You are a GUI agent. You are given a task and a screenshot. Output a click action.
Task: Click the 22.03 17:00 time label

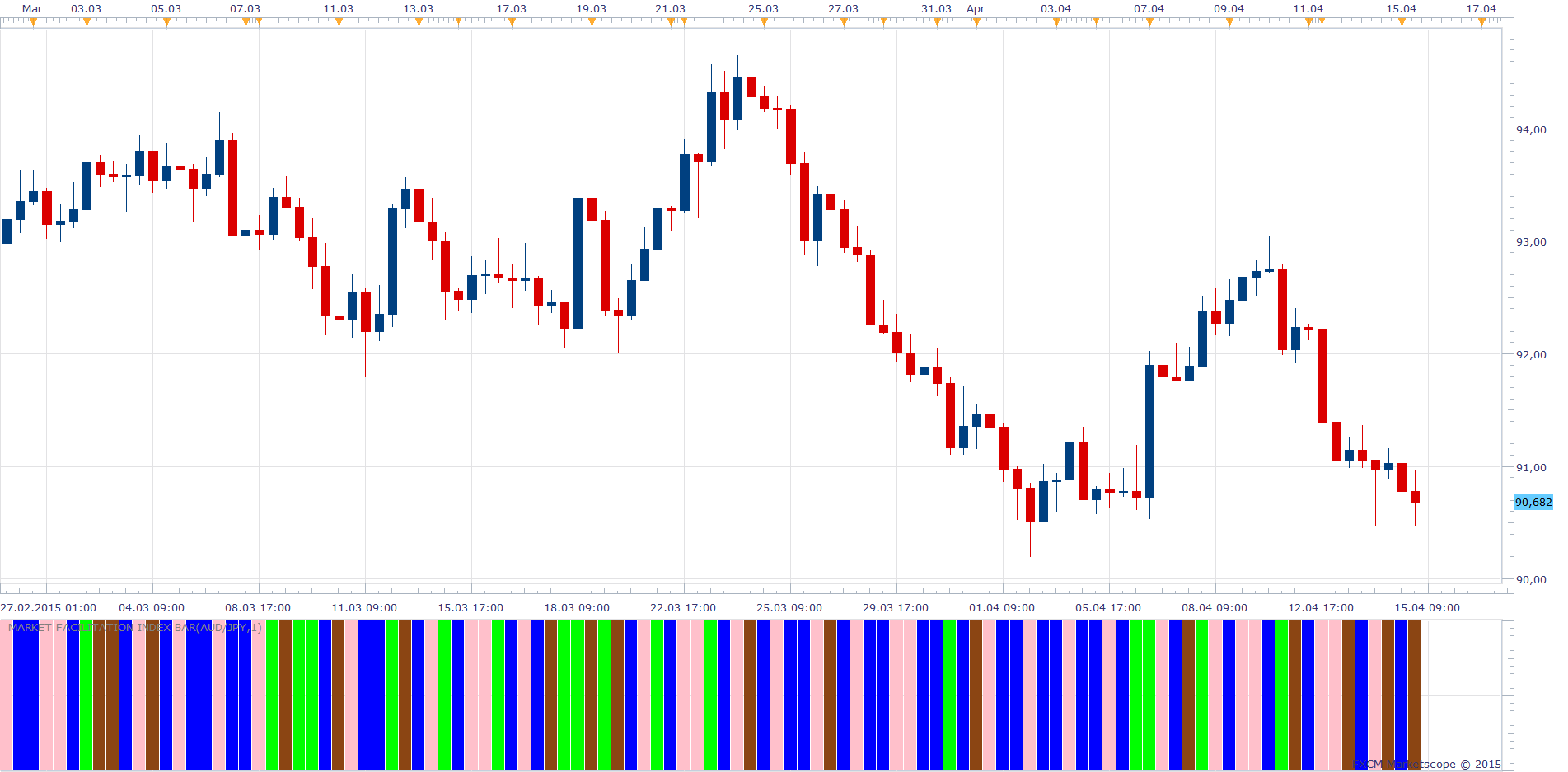[x=683, y=608]
